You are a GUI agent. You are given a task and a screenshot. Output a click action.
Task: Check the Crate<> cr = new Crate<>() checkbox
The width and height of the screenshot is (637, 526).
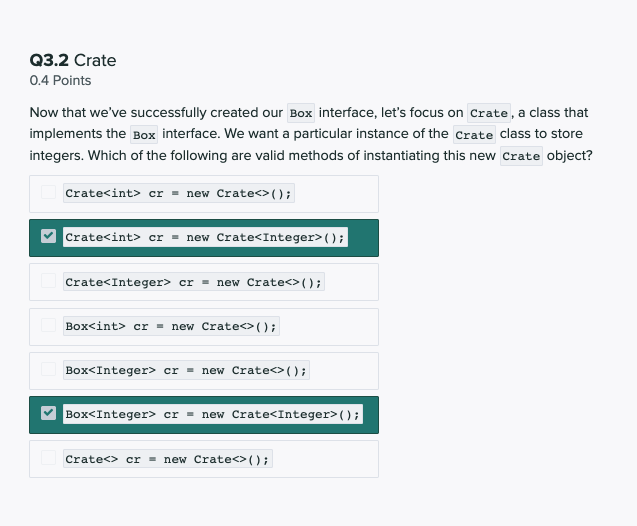coord(48,459)
